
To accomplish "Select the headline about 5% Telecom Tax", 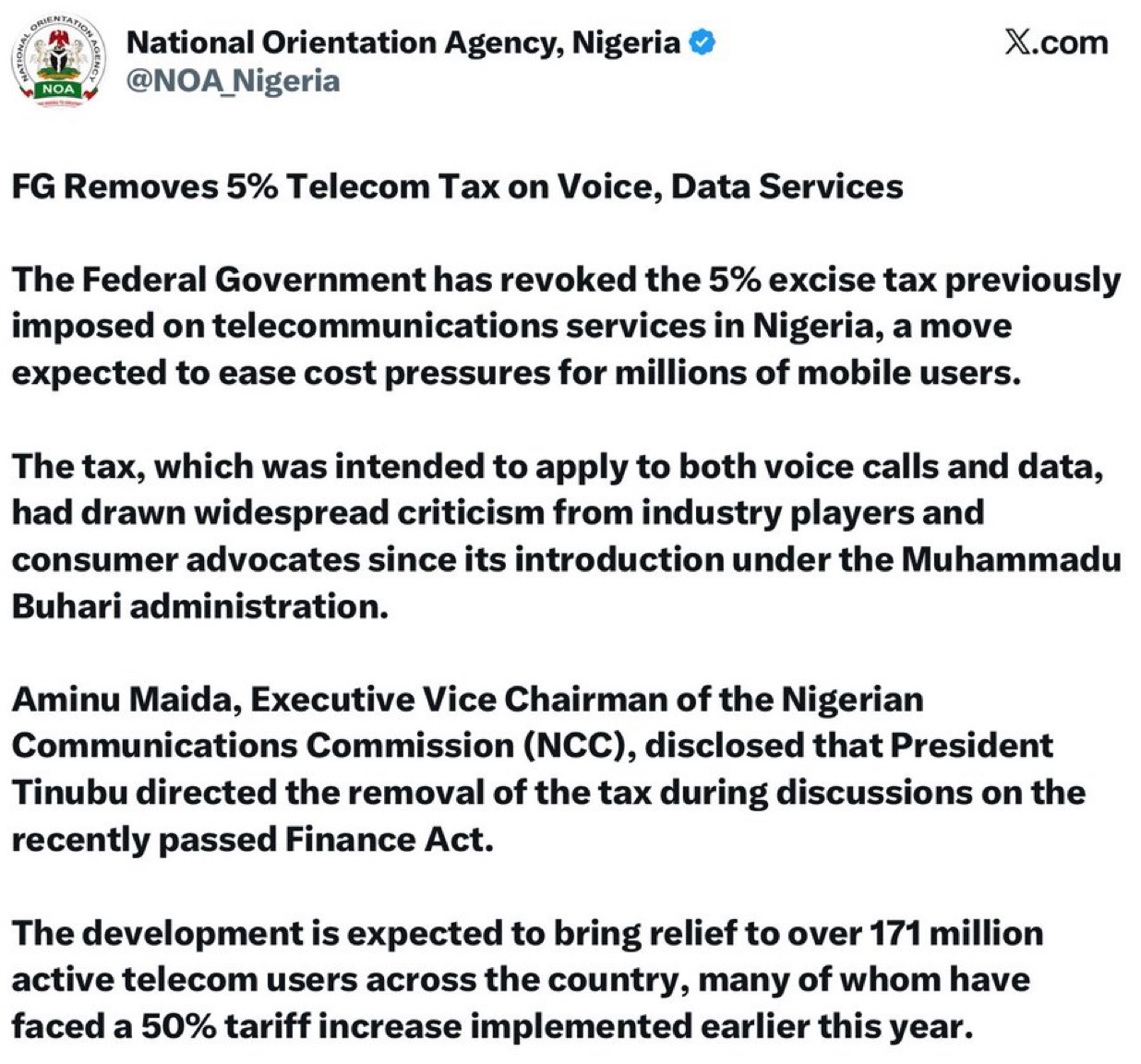I will click(x=457, y=186).
